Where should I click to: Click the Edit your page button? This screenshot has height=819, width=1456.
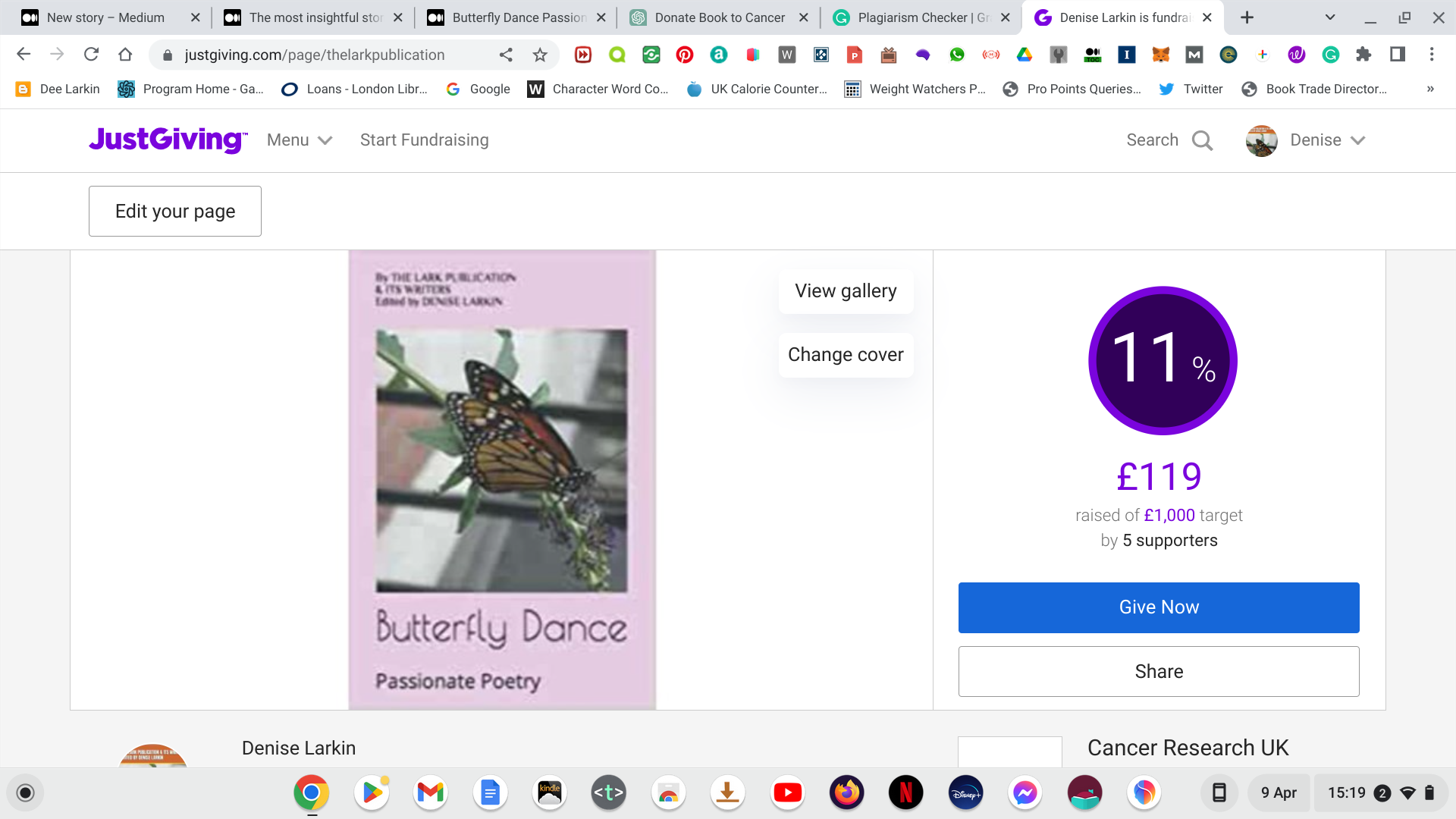click(175, 211)
